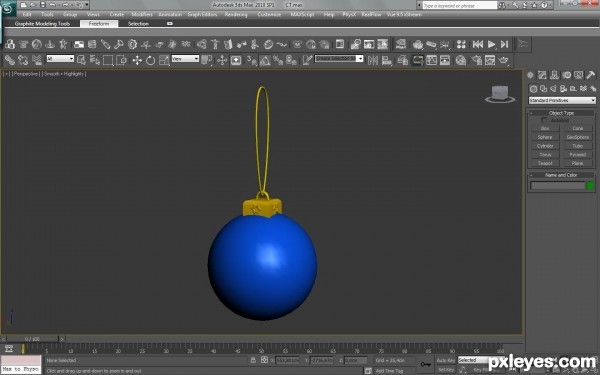Click the Align tool icon
Screen dimensions: 600x375
pyautogui.click(x=386, y=60)
